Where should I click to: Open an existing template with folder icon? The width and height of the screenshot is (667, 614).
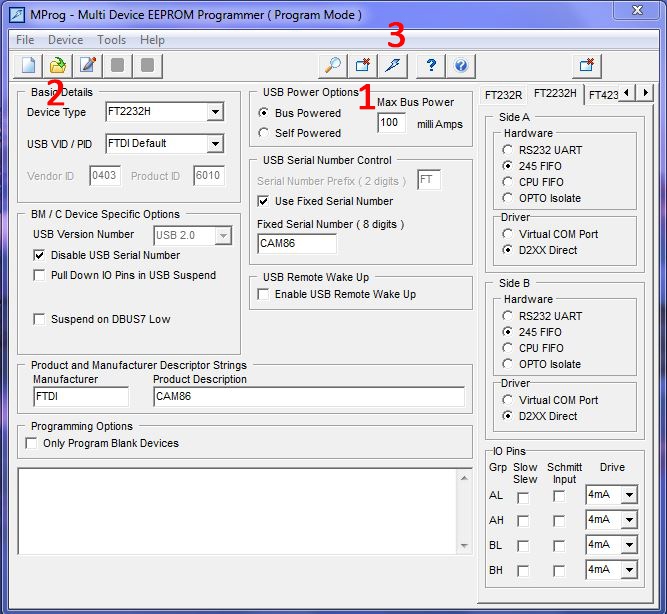(x=58, y=66)
